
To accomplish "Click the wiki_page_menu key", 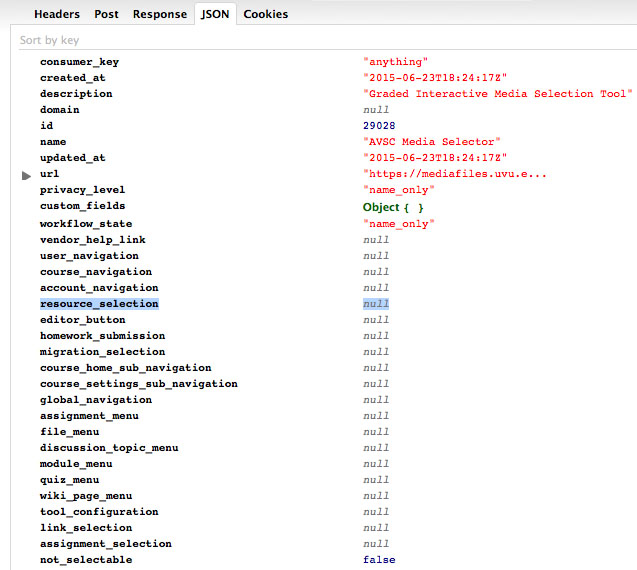I will (x=86, y=496).
